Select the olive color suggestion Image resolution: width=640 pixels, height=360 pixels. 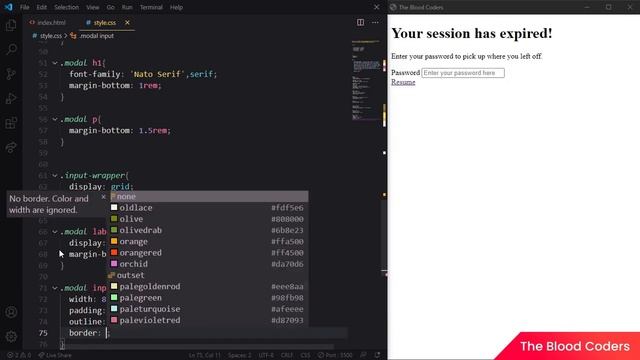click(209, 219)
